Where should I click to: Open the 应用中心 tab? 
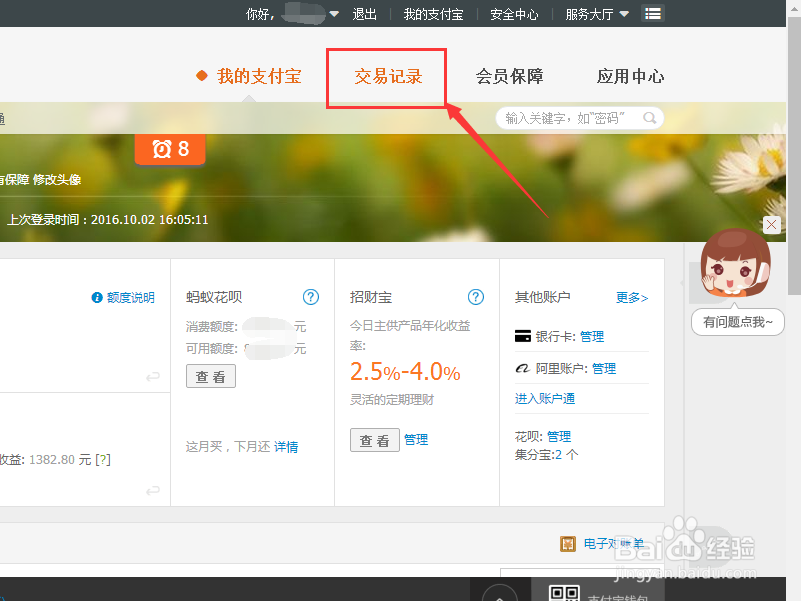pyautogui.click(x=630, y=77)
